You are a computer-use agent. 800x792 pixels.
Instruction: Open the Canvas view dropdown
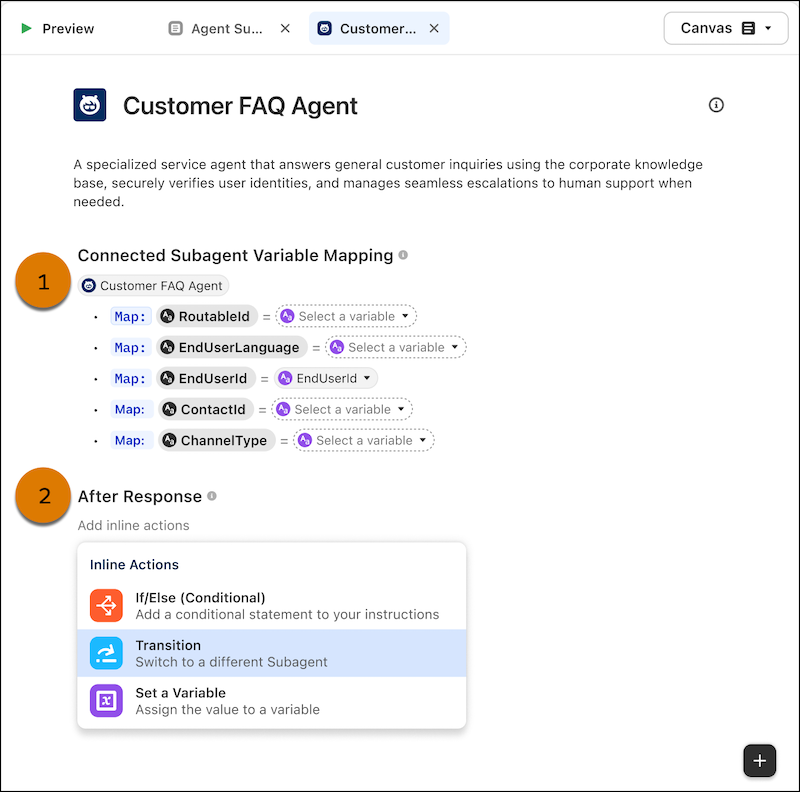click(726, 29)
